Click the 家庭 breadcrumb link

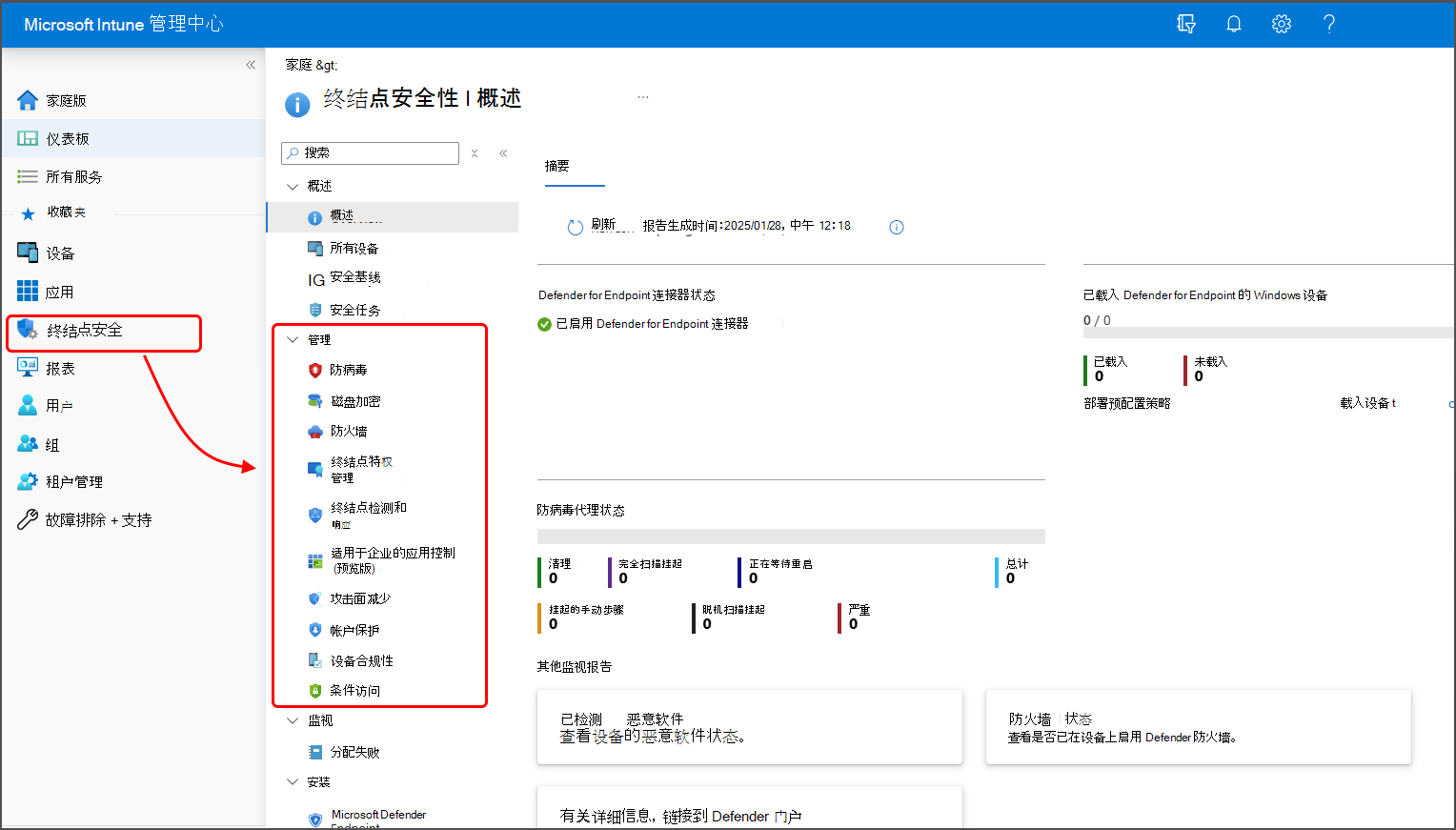point(299,65)
